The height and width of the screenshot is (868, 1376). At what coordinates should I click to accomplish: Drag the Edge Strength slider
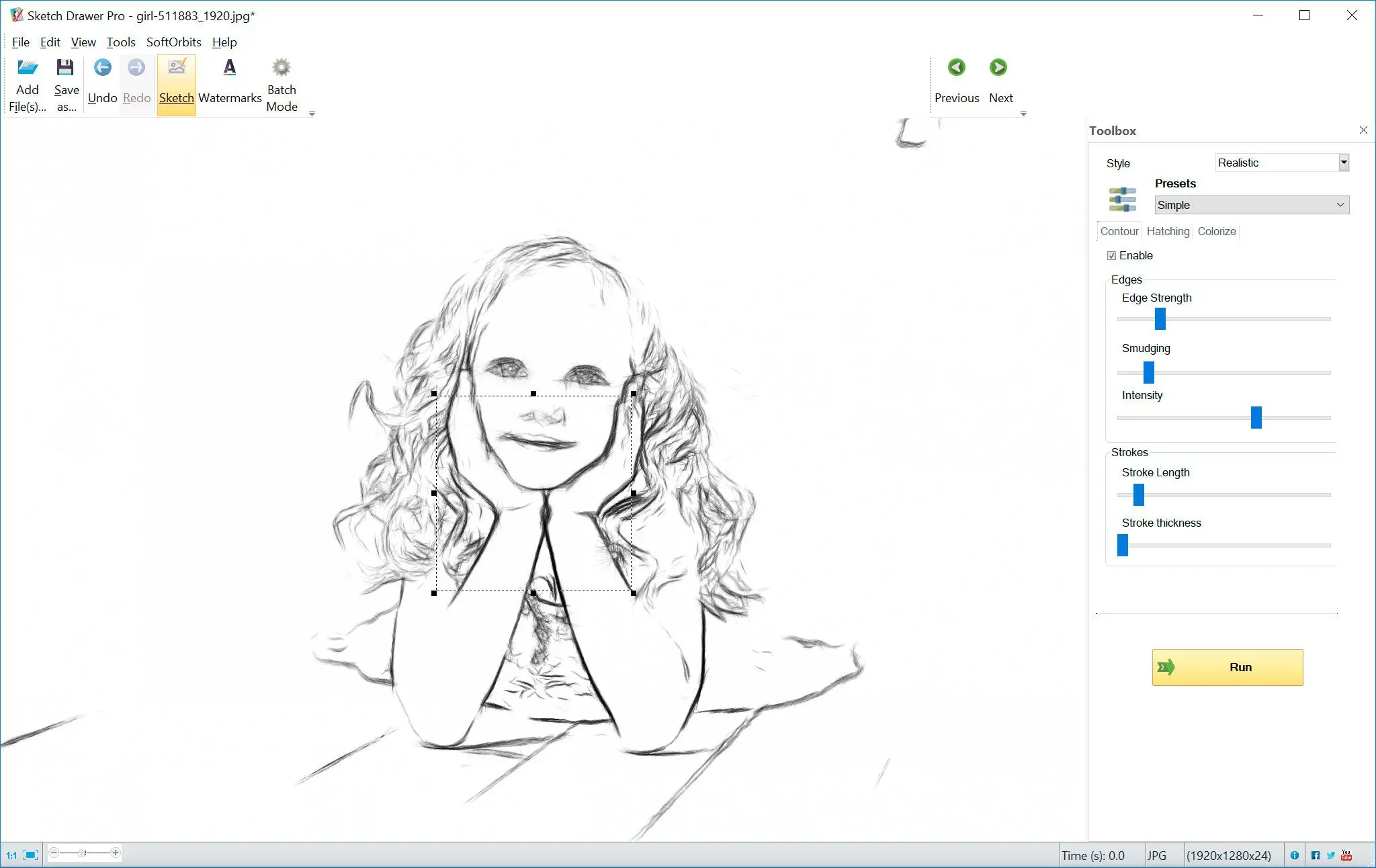(1160, 318)
